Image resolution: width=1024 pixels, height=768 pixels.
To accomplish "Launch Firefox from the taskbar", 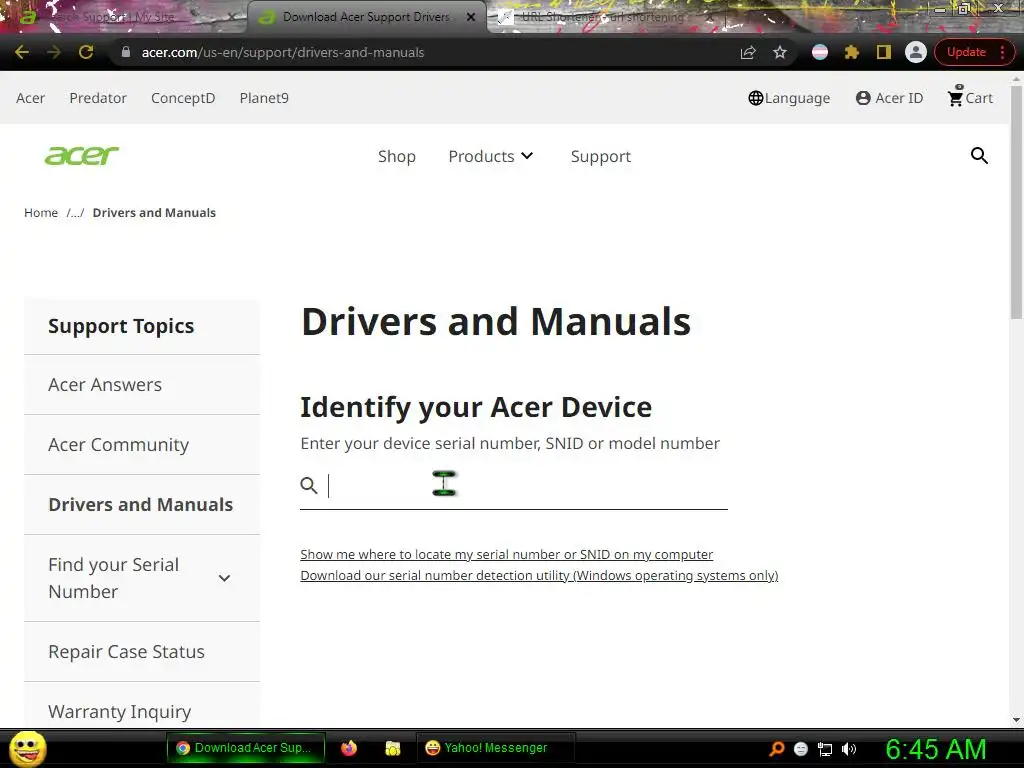I will [349, 748].
